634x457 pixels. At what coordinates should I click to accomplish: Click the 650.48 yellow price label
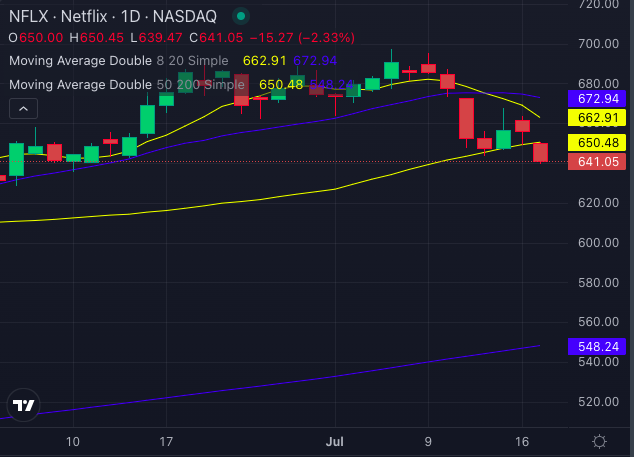click(597, 142)
